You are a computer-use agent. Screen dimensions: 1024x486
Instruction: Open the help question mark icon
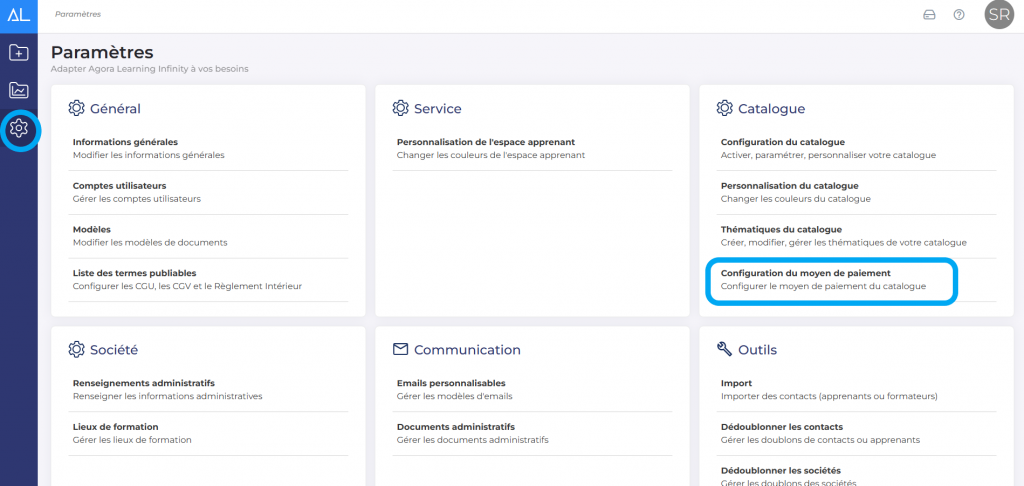tap(959, 15)
